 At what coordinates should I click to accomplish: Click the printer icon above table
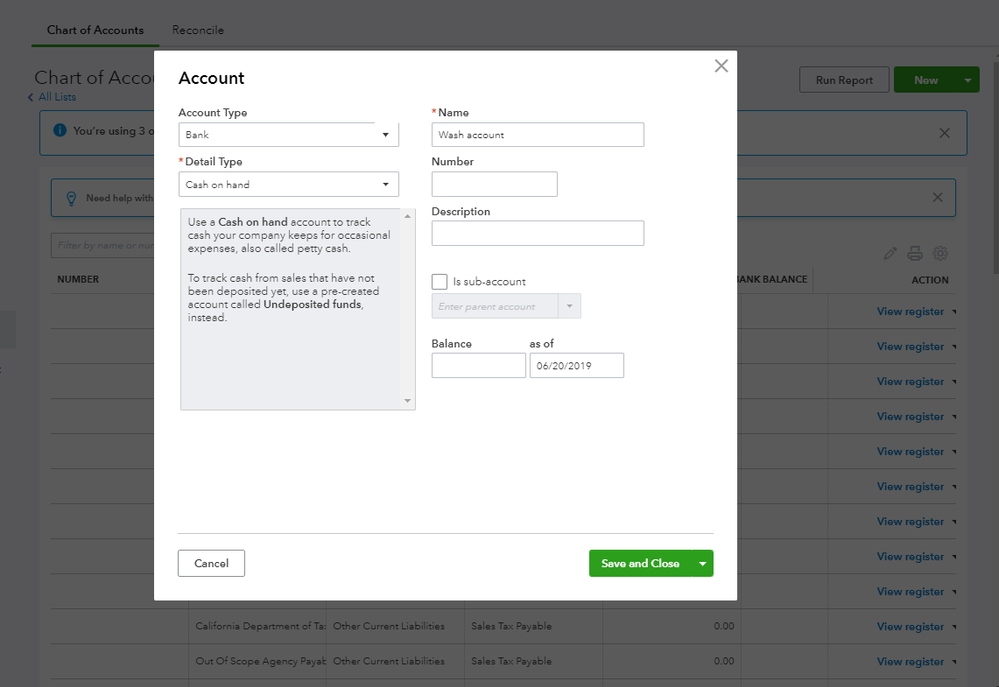(x=915, y=254)
